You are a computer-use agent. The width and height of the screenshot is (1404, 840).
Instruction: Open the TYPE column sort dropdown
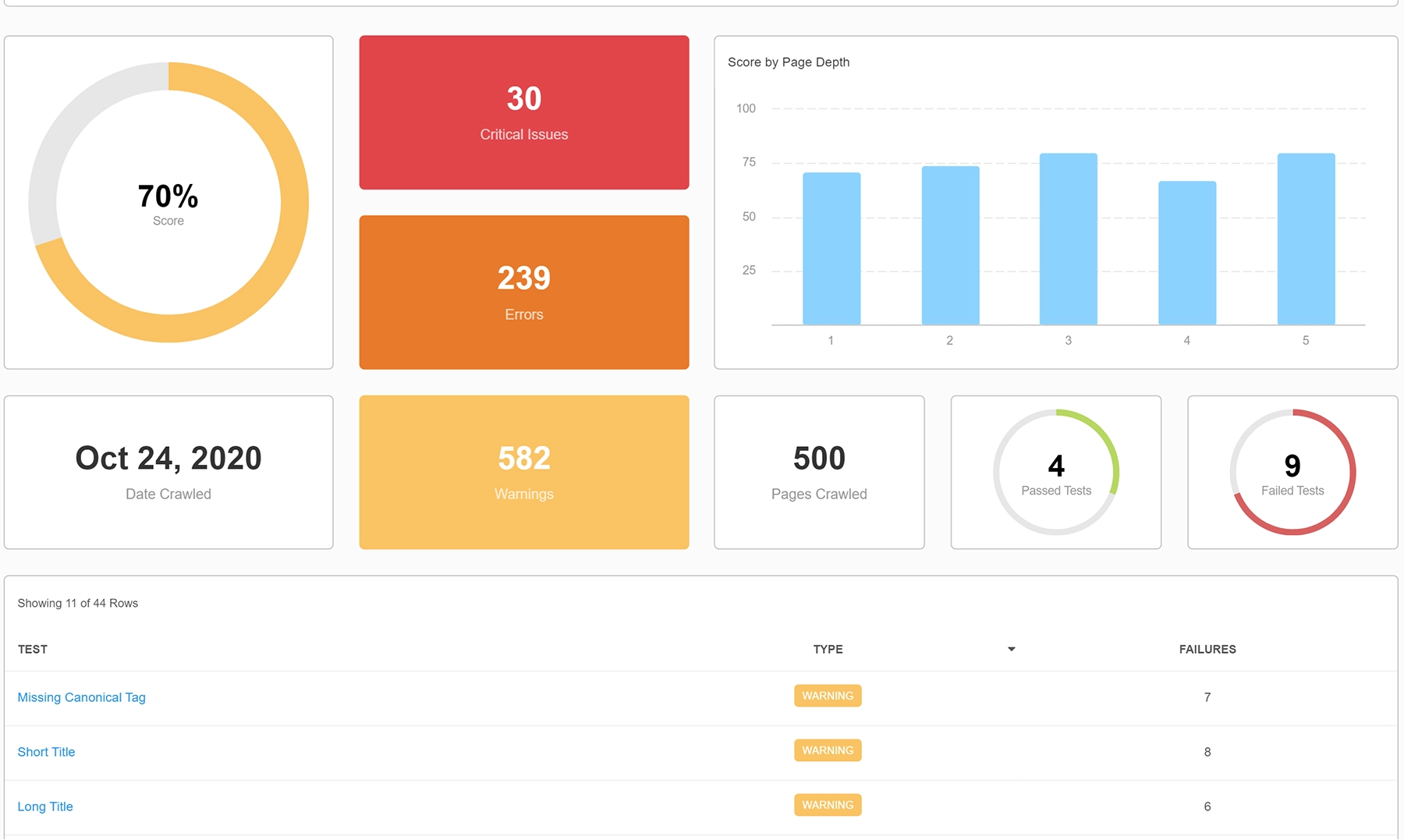(1012, 648)
